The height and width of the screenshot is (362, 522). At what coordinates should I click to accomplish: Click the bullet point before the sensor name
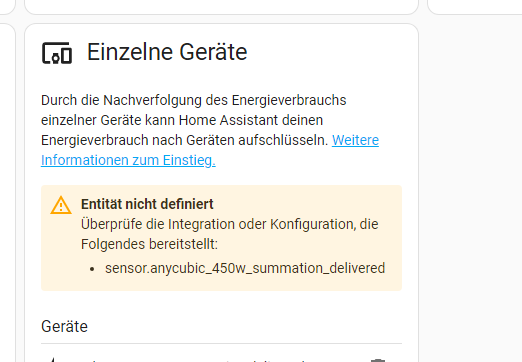[x=92, y=269]
